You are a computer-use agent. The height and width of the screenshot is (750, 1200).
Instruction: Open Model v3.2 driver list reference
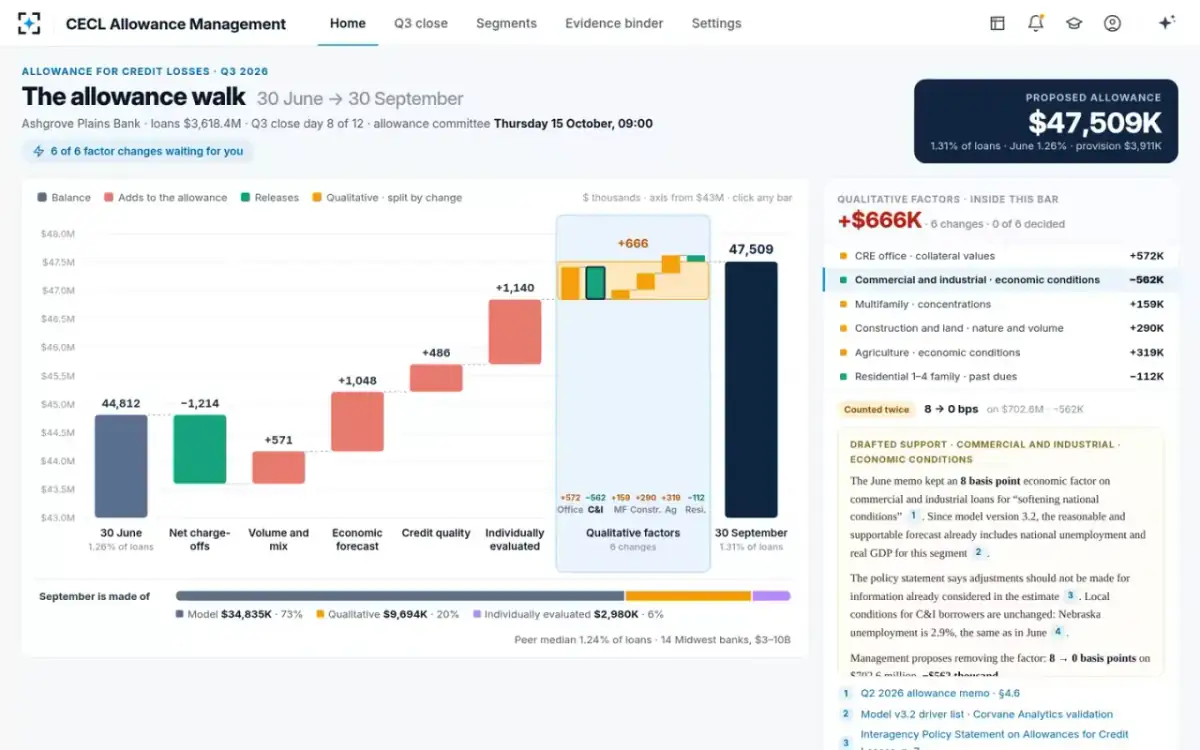point(986,714)
